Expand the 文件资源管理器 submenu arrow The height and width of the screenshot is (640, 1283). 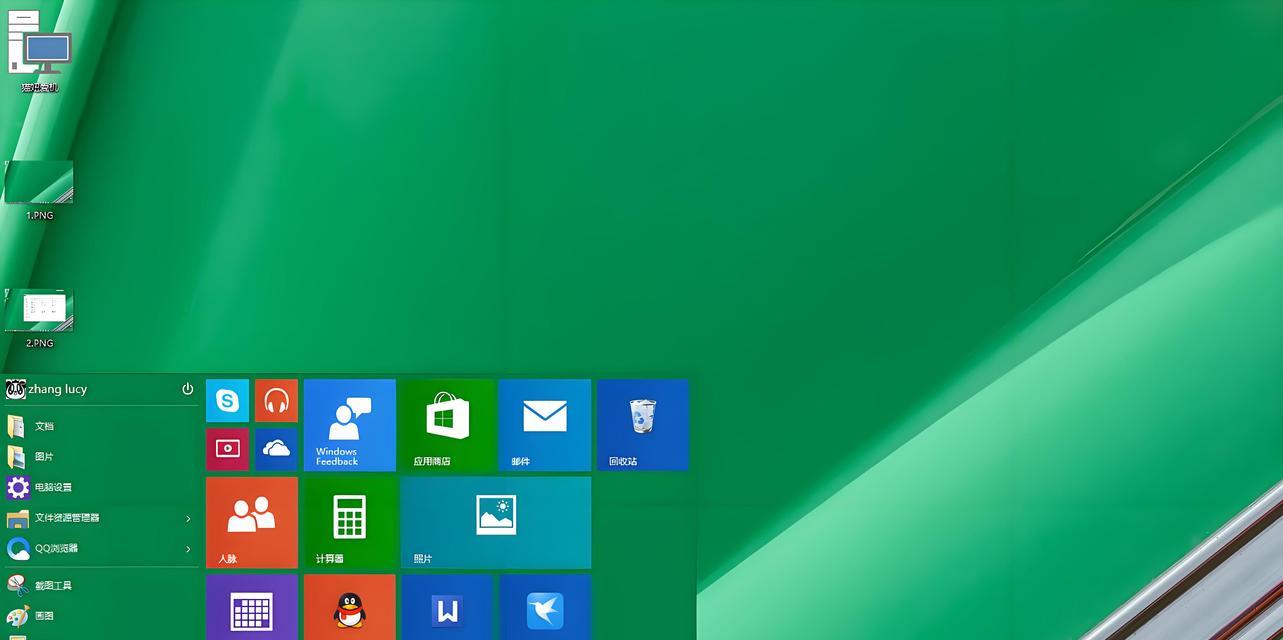tap(188, 518)
